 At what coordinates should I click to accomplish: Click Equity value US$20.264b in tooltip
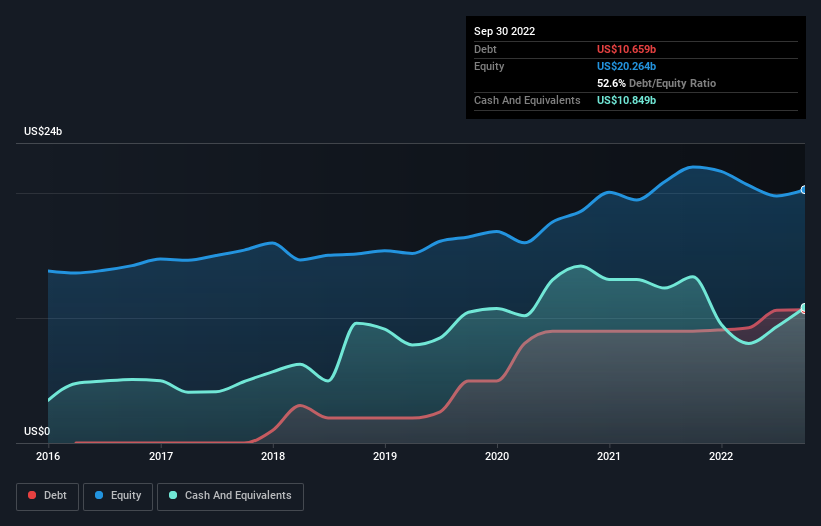tap(626, 66)
